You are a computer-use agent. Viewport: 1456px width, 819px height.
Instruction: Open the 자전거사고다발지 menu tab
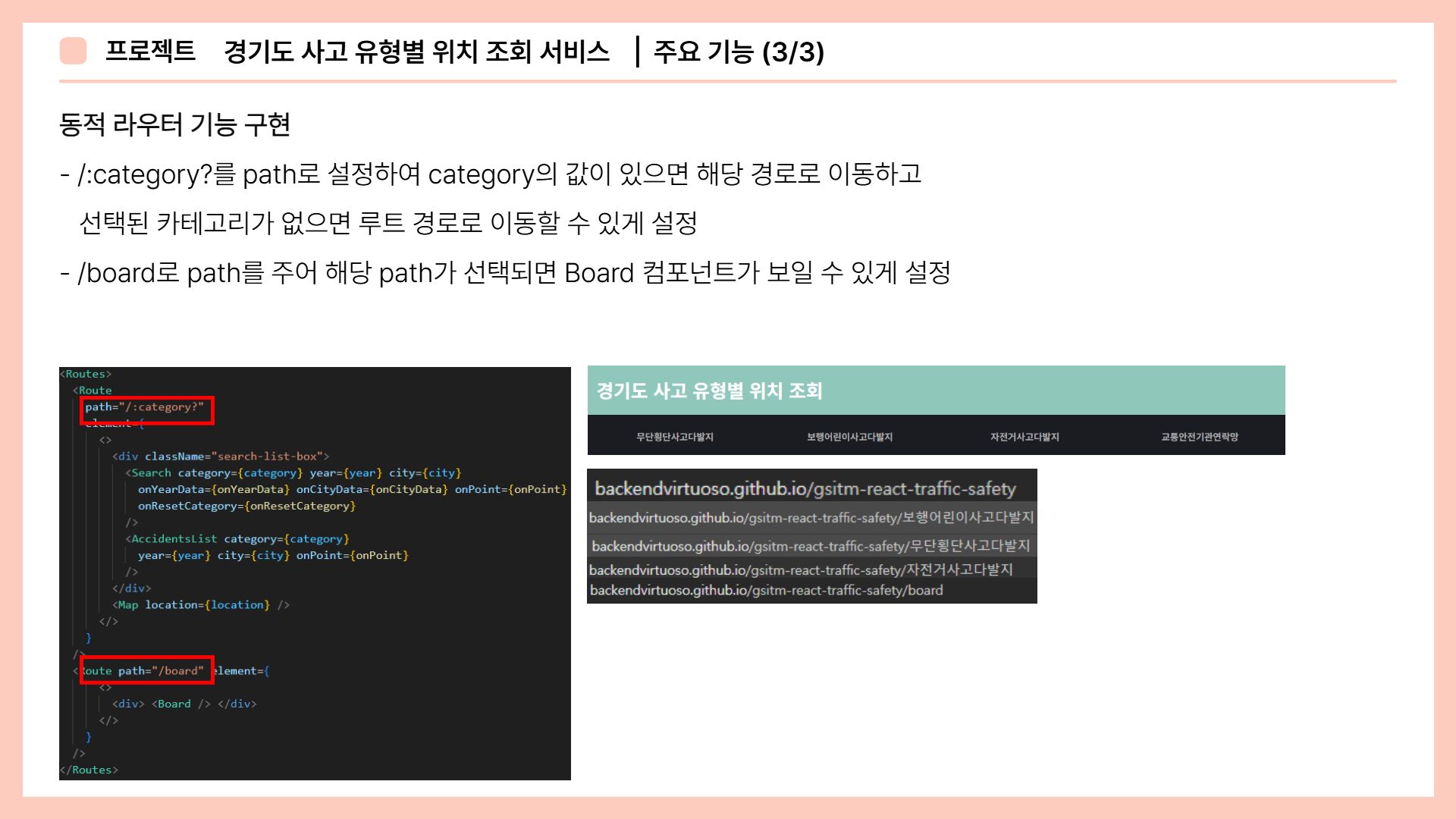click(1024, 437)
